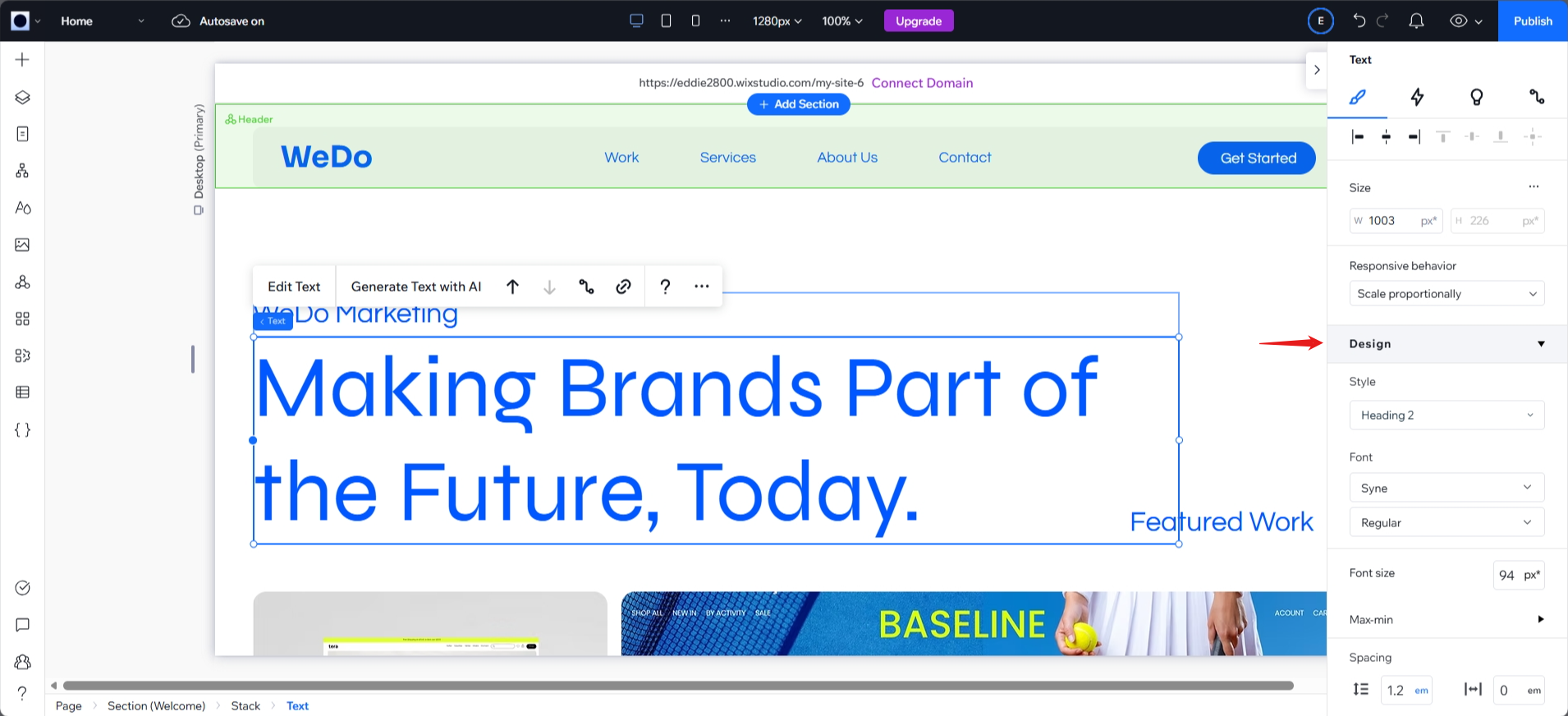This screenshot has height=716, width=1568.
Task: Select the Design brush tab
Action: pyautogui.click(x=1357, y=97)
